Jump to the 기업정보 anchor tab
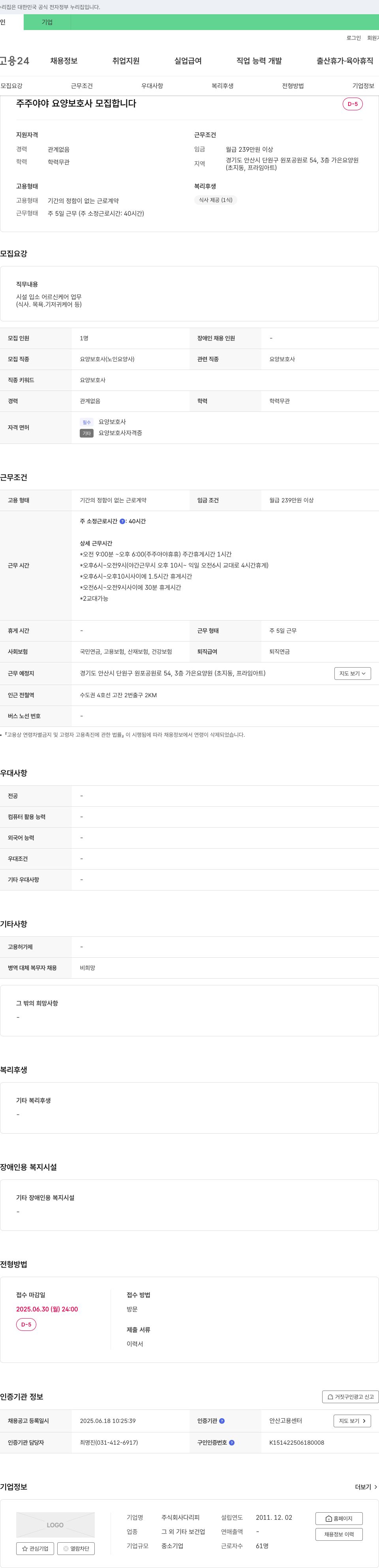This screenshot has height=1568, width=379. pyautogui.click(x=363, y=86)
